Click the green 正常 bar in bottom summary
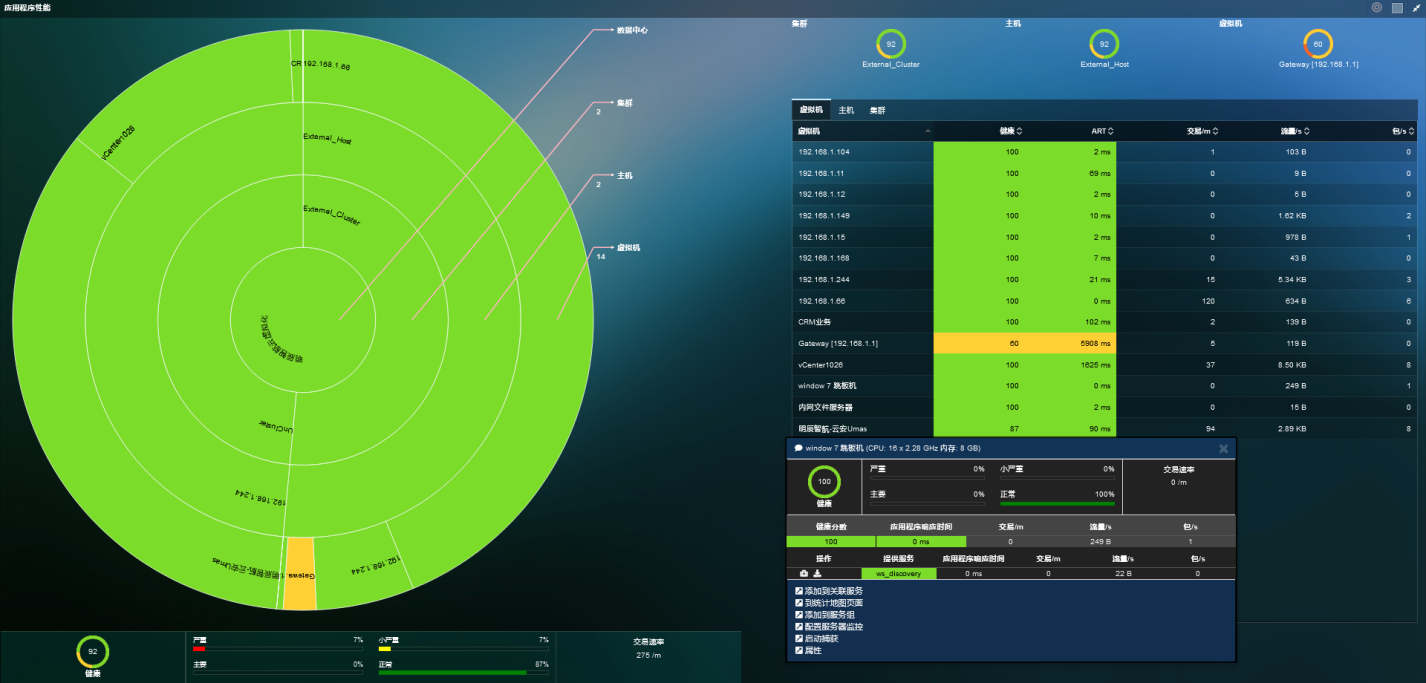 (453, 673)
